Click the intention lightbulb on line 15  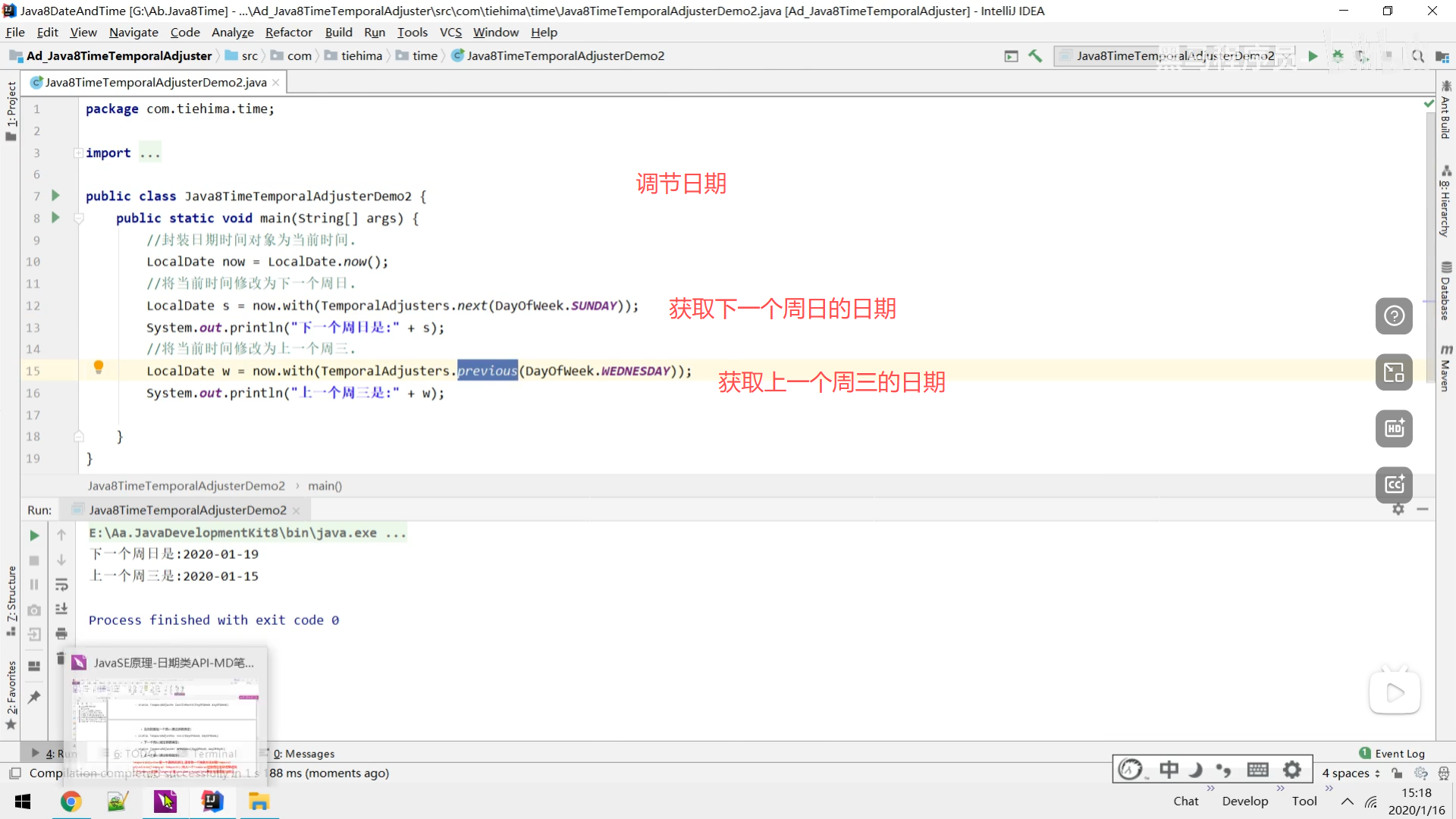[x=98, y=368]
